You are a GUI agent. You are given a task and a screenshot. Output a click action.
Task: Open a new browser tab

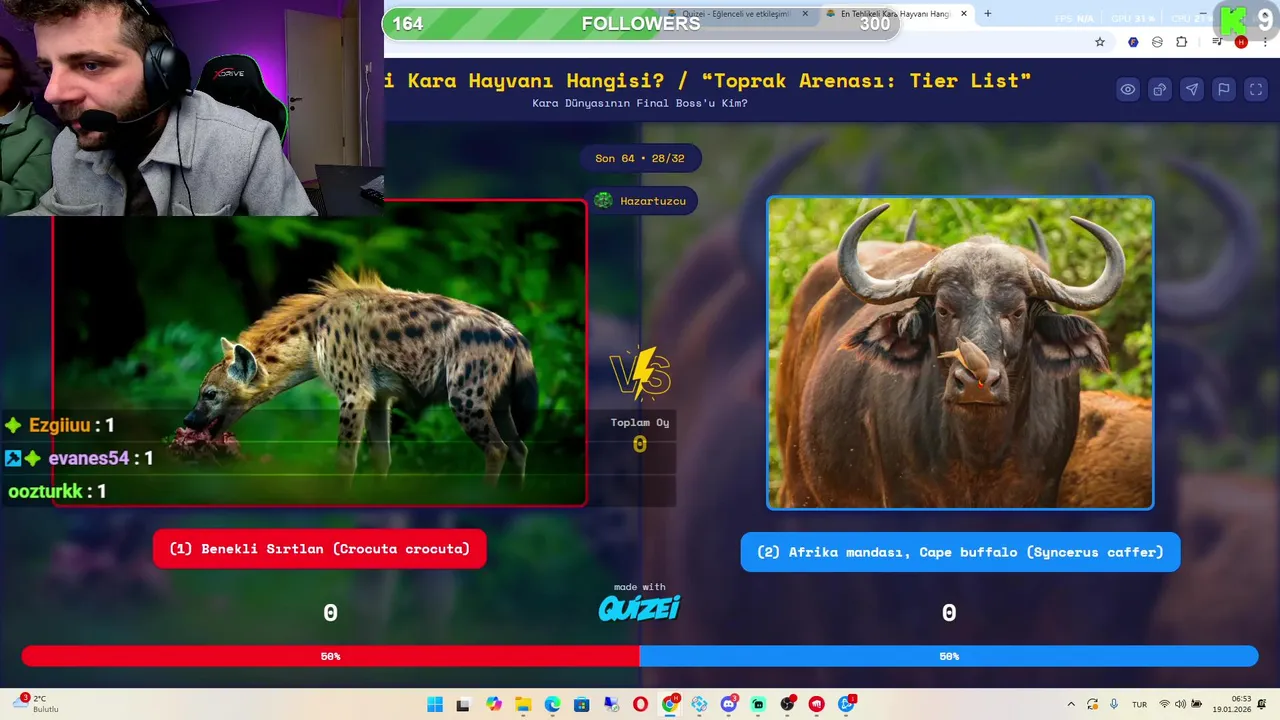988,14
